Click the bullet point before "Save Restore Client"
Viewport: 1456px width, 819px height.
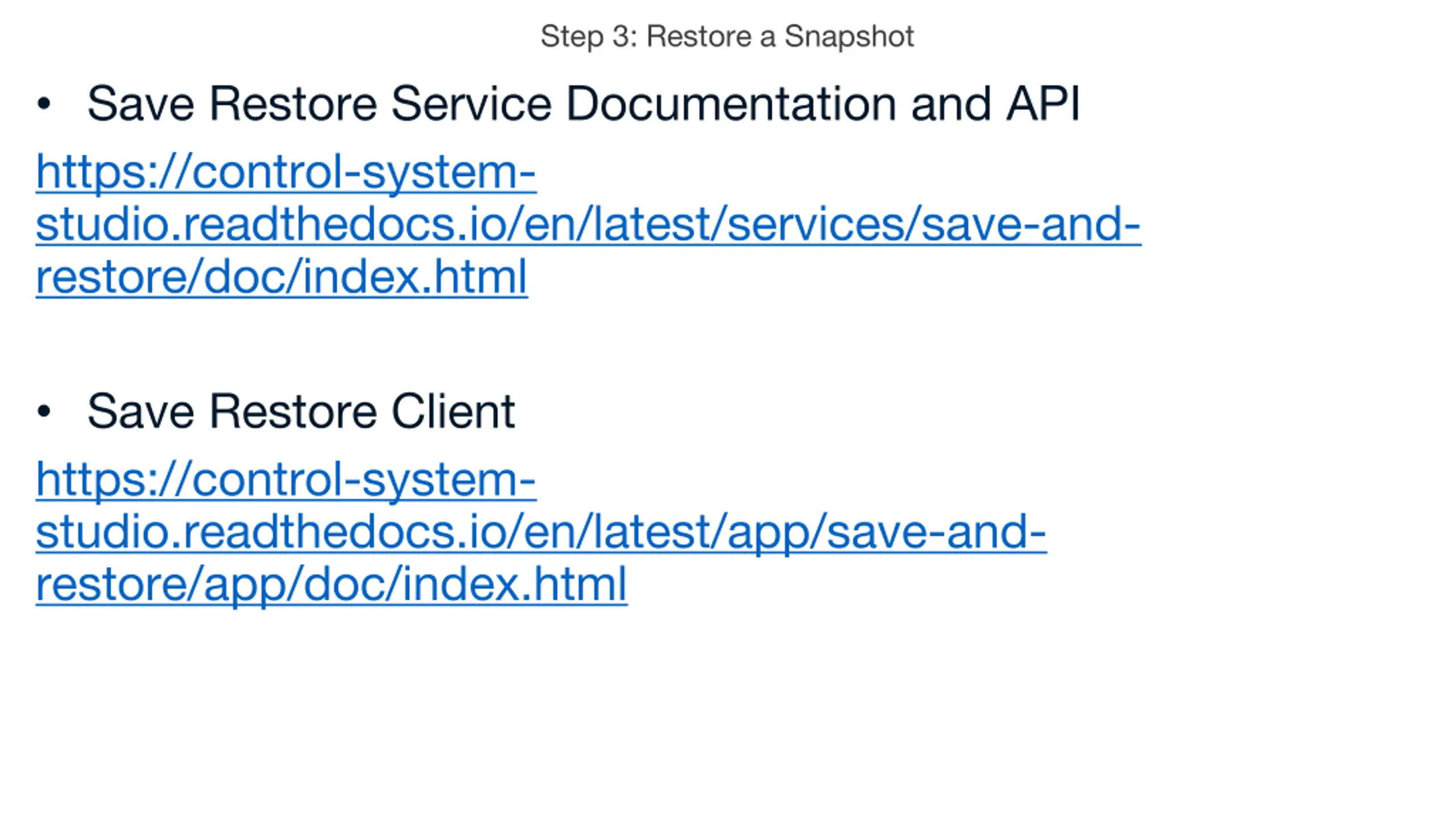click(44, 412)
